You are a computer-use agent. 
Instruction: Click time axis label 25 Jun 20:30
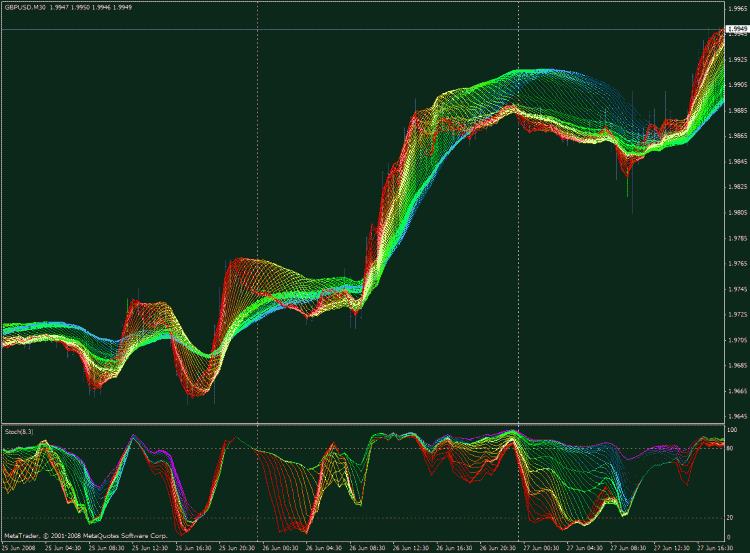click(x=237, y=548)
